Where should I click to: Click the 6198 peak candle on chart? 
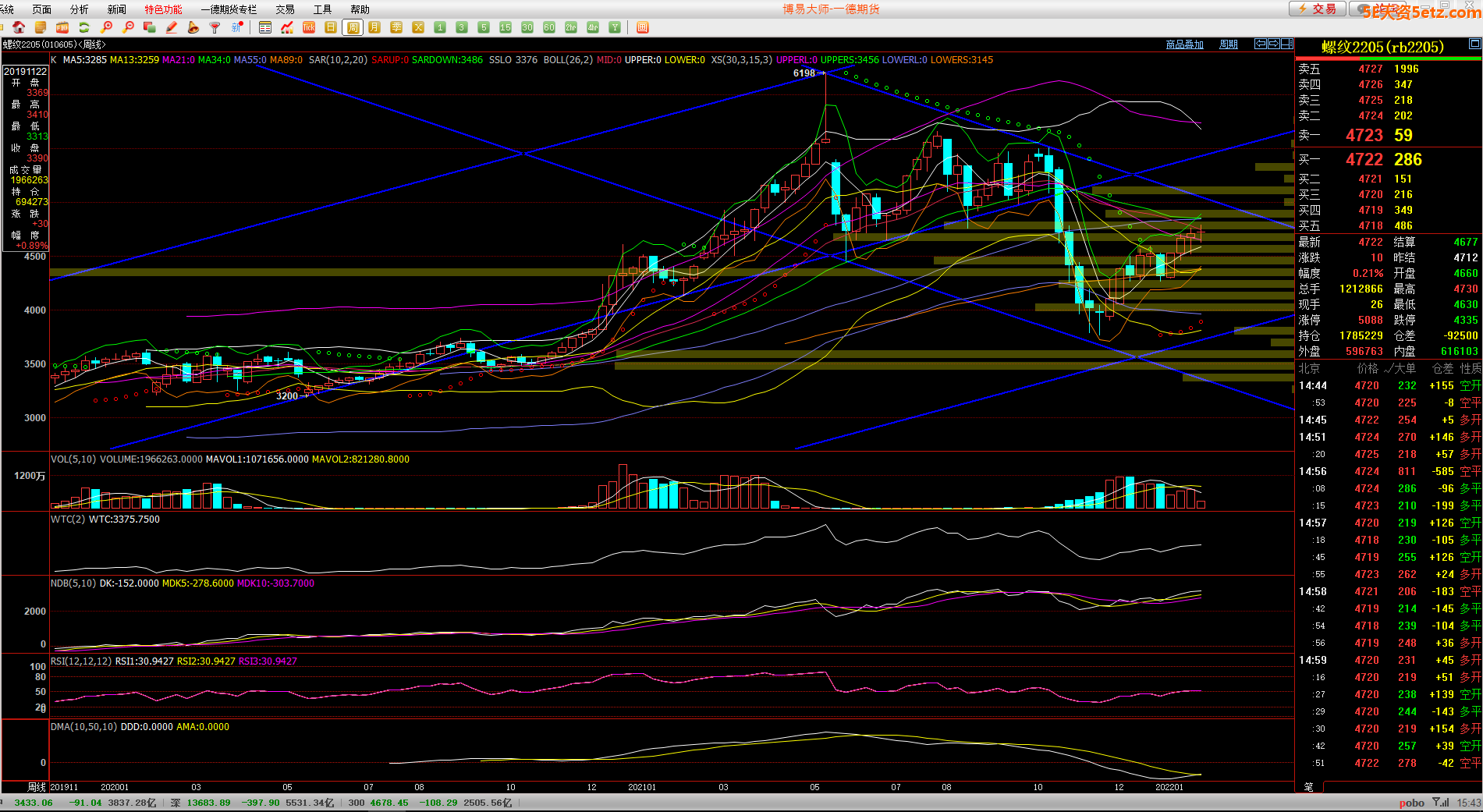tap(825, 109)
